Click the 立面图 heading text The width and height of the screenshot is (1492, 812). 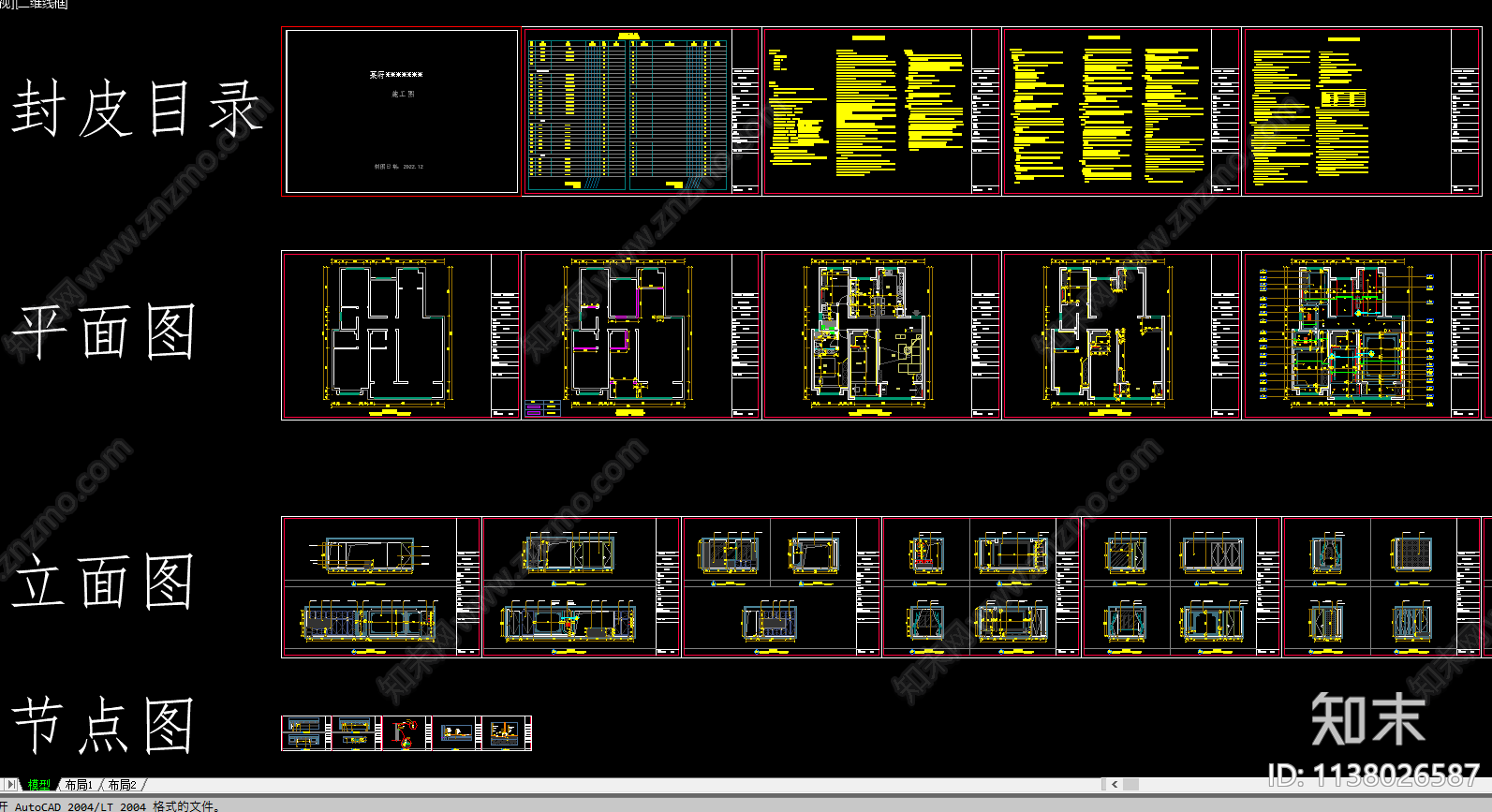point(103,581)
